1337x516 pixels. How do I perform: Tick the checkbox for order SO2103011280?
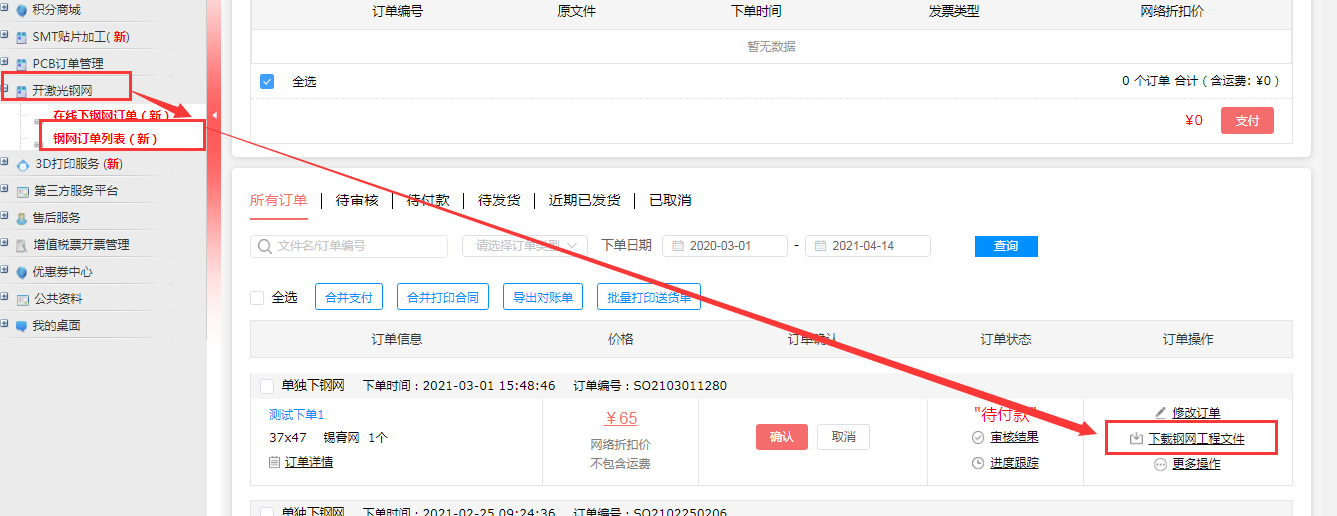click(267, 386)
